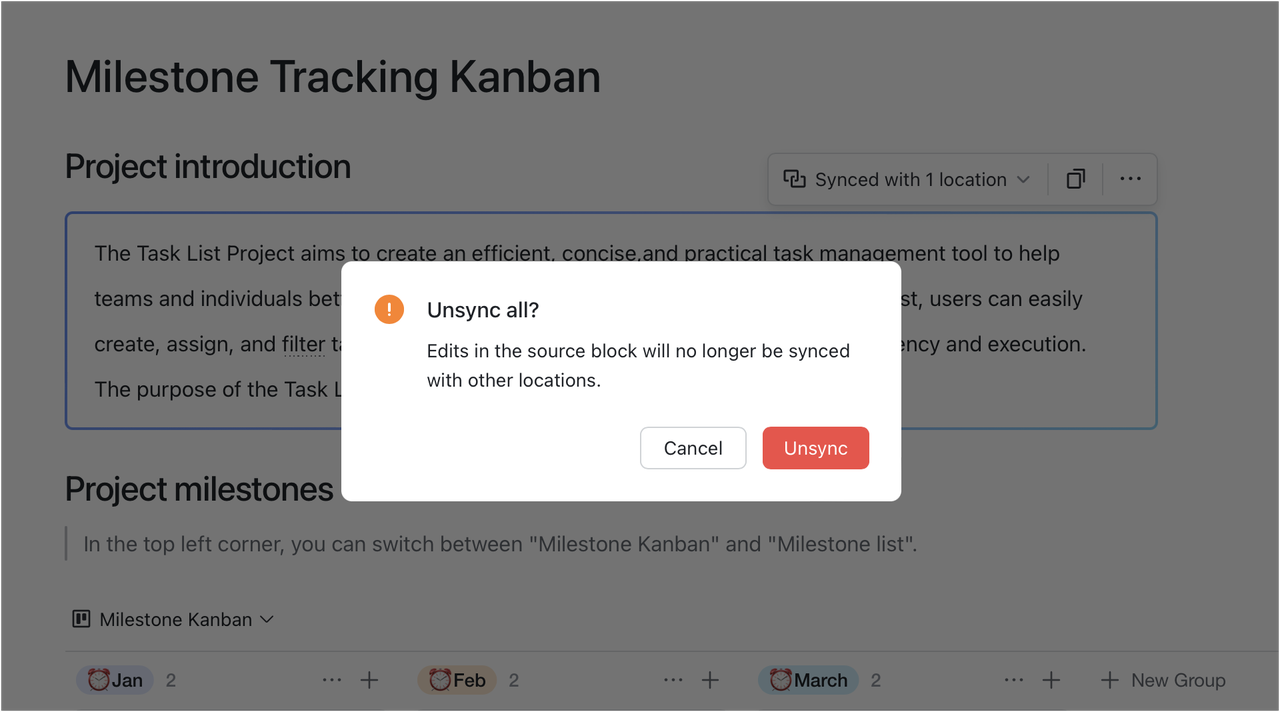Image resolution: width=1280 pixels, height=712 pixels.
Task: Add a card to the Jan group
Action: click(x=369, y=680)
